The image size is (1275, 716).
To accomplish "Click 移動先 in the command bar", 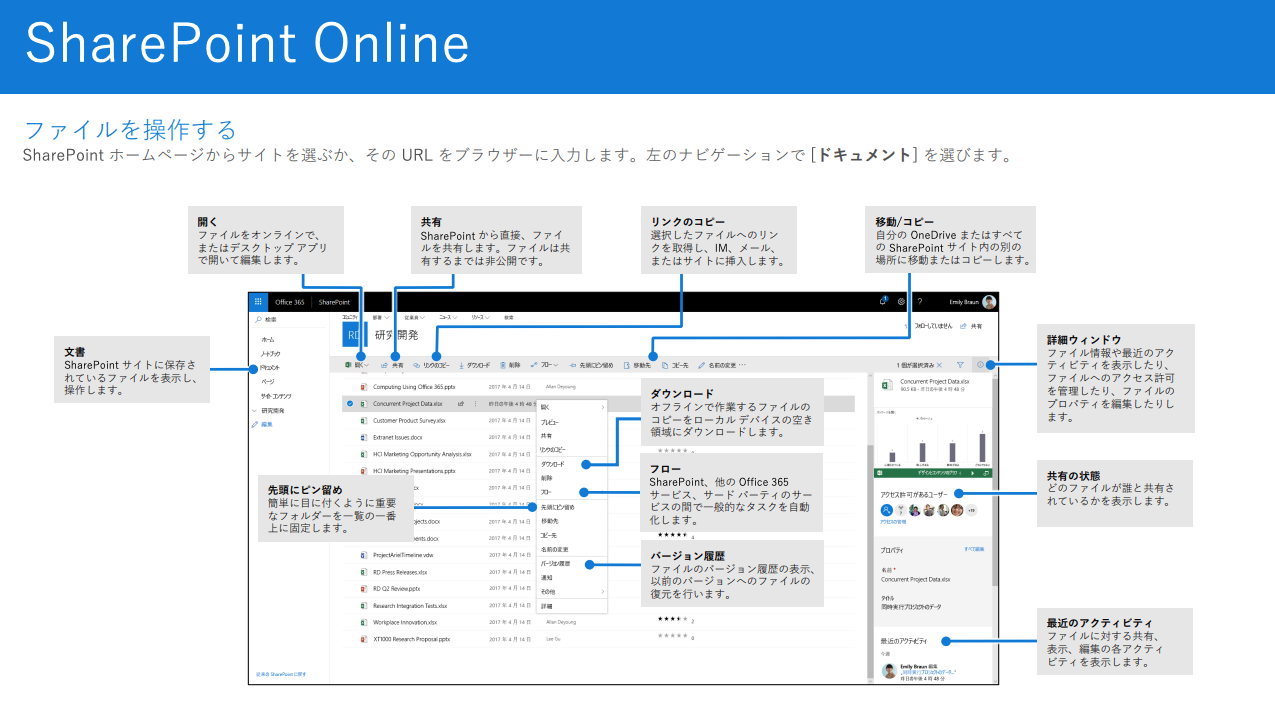I will coord(637,365).
